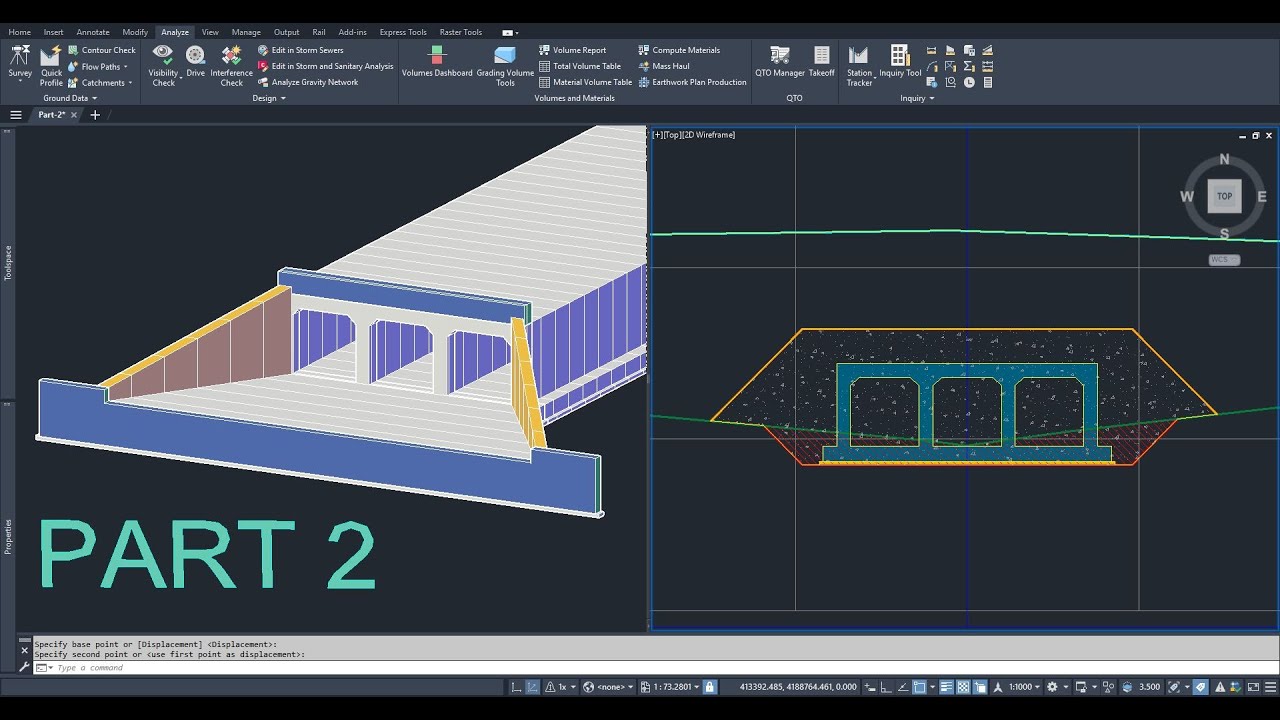Open the command line customize wrench
The width and height of the screenshot is (1280, 720).
tap(24, 667)
